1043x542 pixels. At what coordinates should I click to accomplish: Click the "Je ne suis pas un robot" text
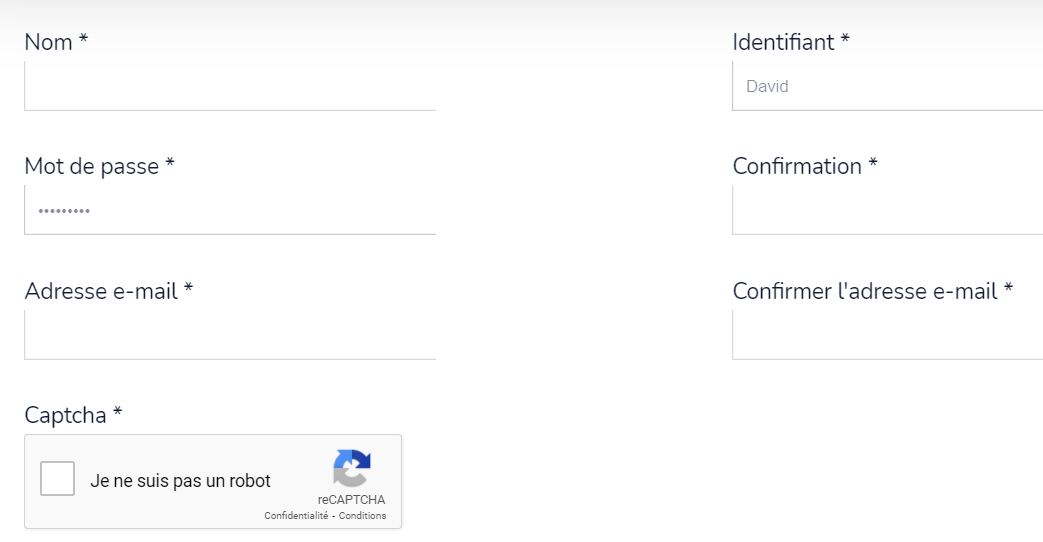180,481
